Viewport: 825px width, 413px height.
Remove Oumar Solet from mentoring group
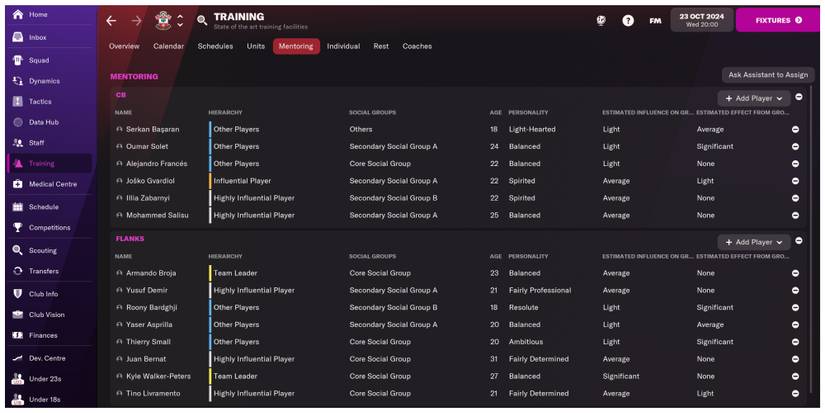pos(795,147)
